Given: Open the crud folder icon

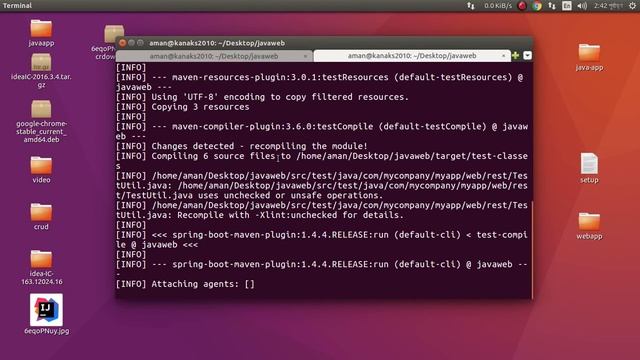Looking at the screenshot, I should pyautogui.click(x=41, y=212).
